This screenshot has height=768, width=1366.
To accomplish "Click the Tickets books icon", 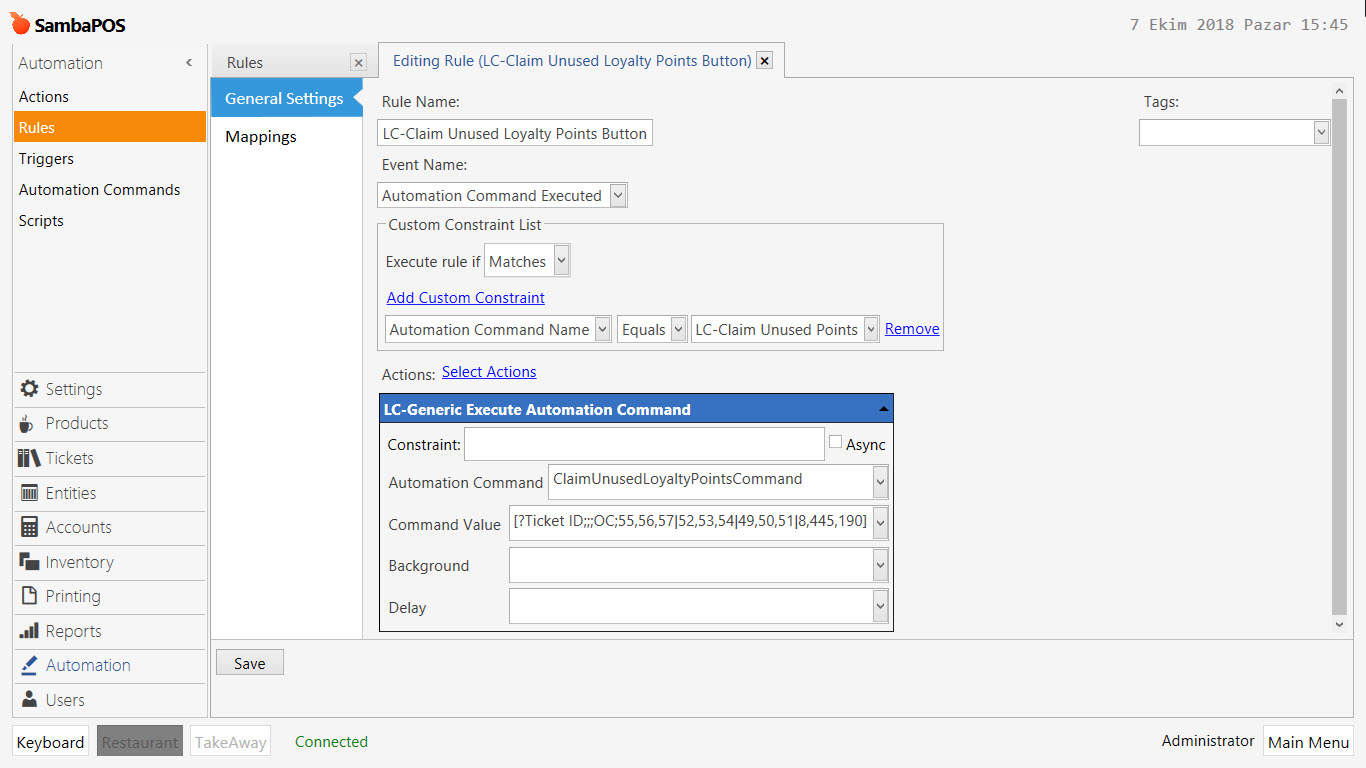I will tap(29, 458).
